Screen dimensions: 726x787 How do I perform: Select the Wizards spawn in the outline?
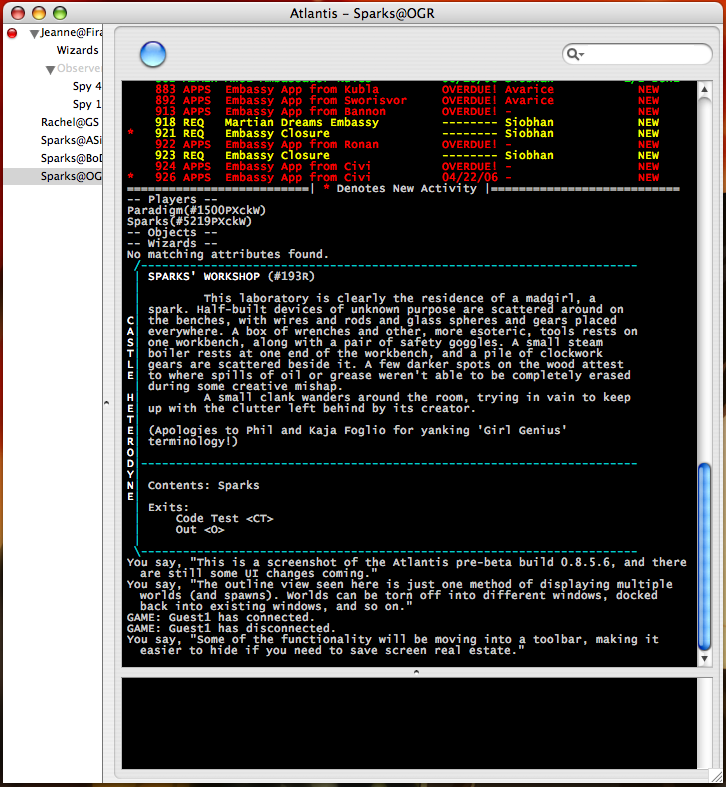click(77, 50)
